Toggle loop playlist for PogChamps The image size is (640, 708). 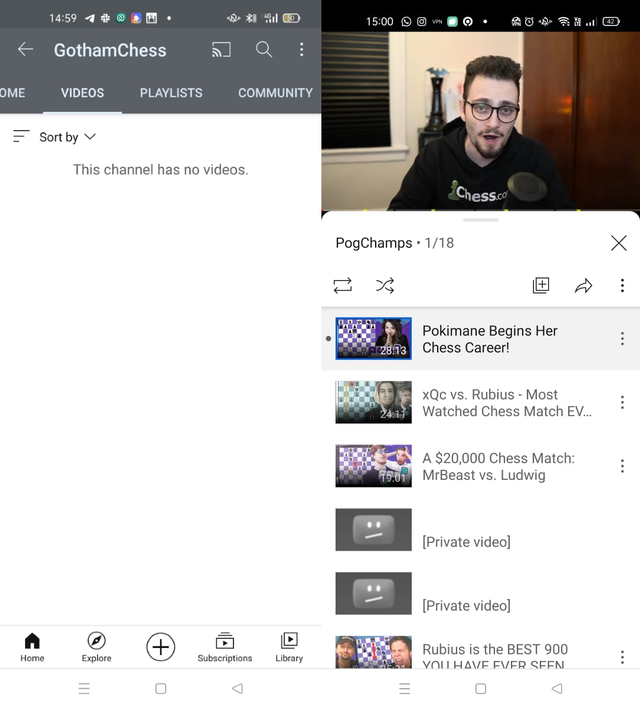(x=343, y=285)
